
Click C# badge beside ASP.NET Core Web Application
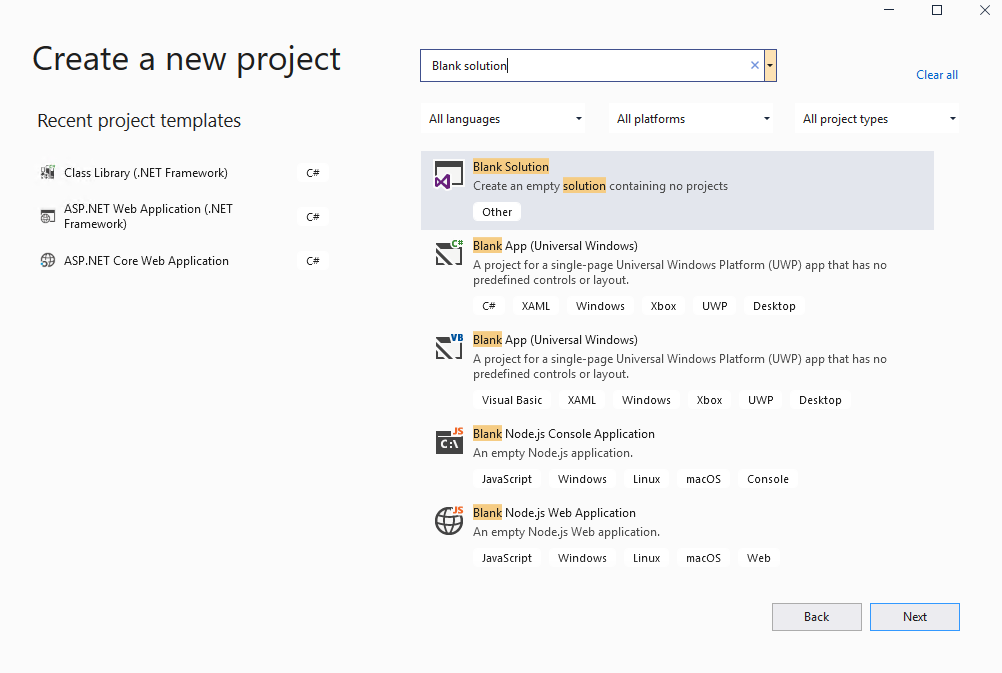pyautogui.click(x=312, y=261)
